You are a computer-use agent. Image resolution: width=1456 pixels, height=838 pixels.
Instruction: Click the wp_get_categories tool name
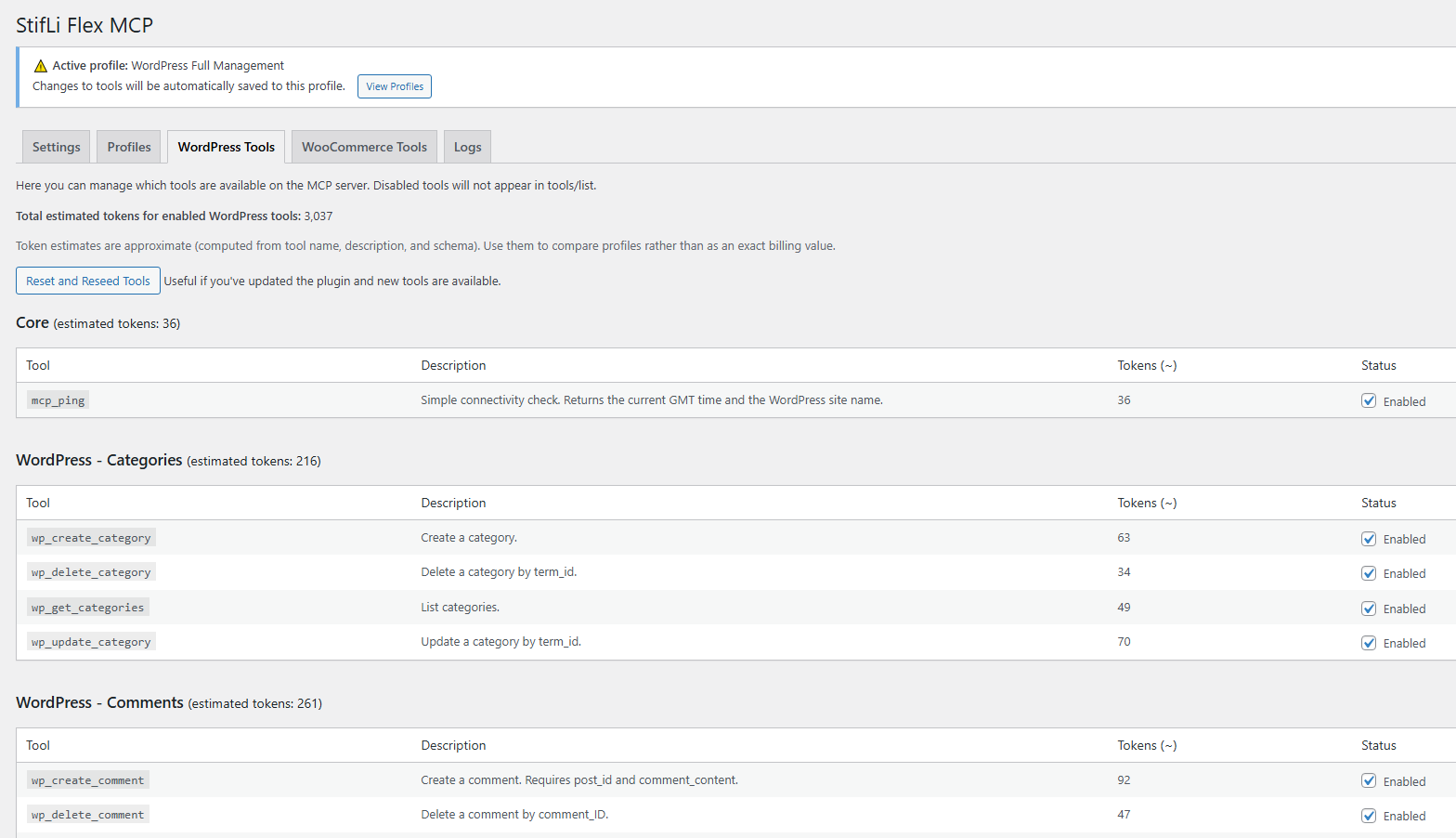coord(87,608)
